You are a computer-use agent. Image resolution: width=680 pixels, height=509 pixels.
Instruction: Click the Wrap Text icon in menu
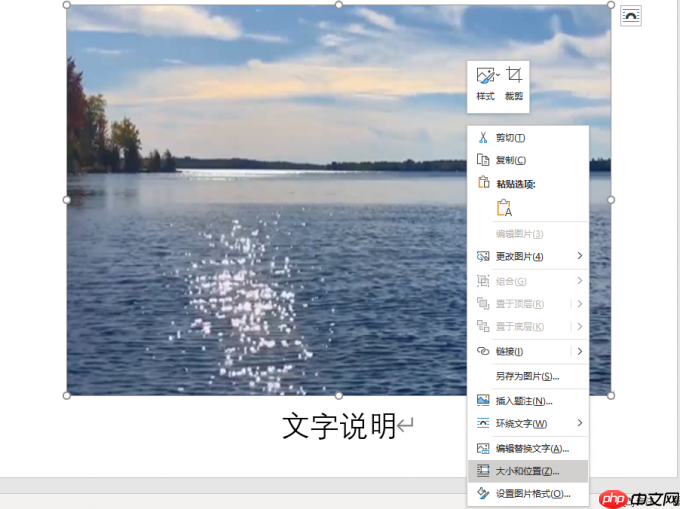point(483,423)
